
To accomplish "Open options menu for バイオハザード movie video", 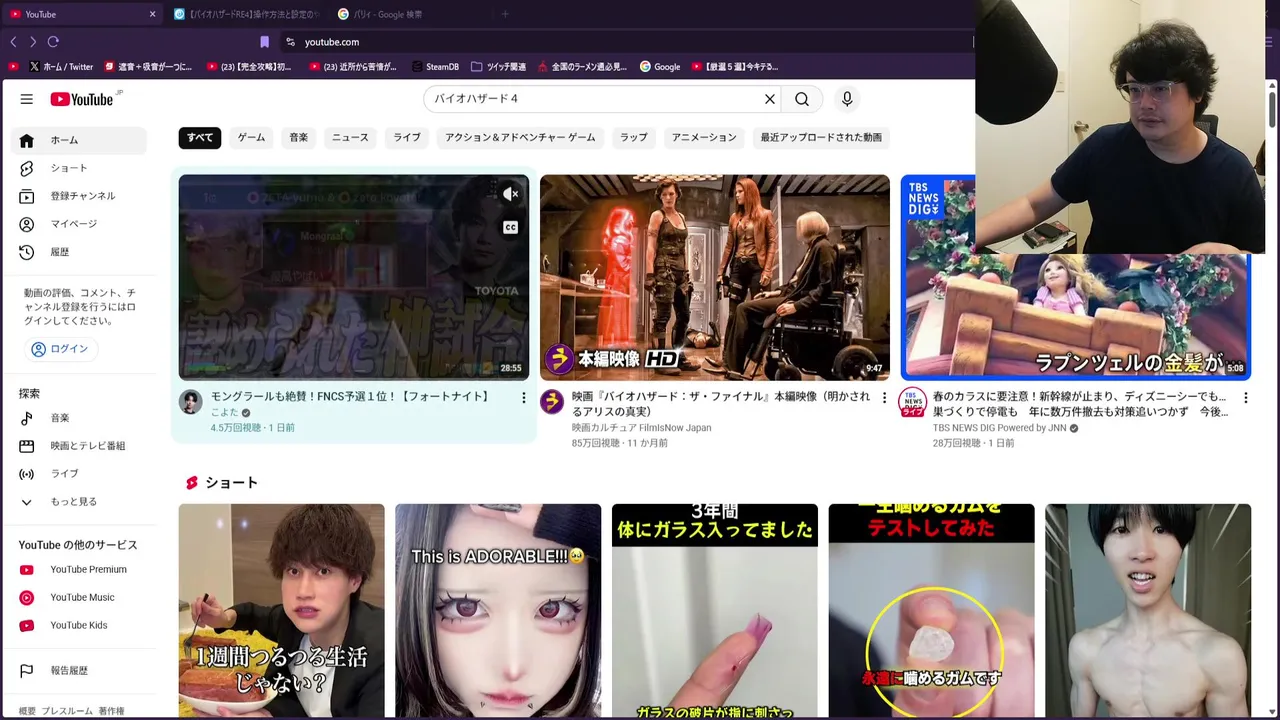I will pos(884,398).
